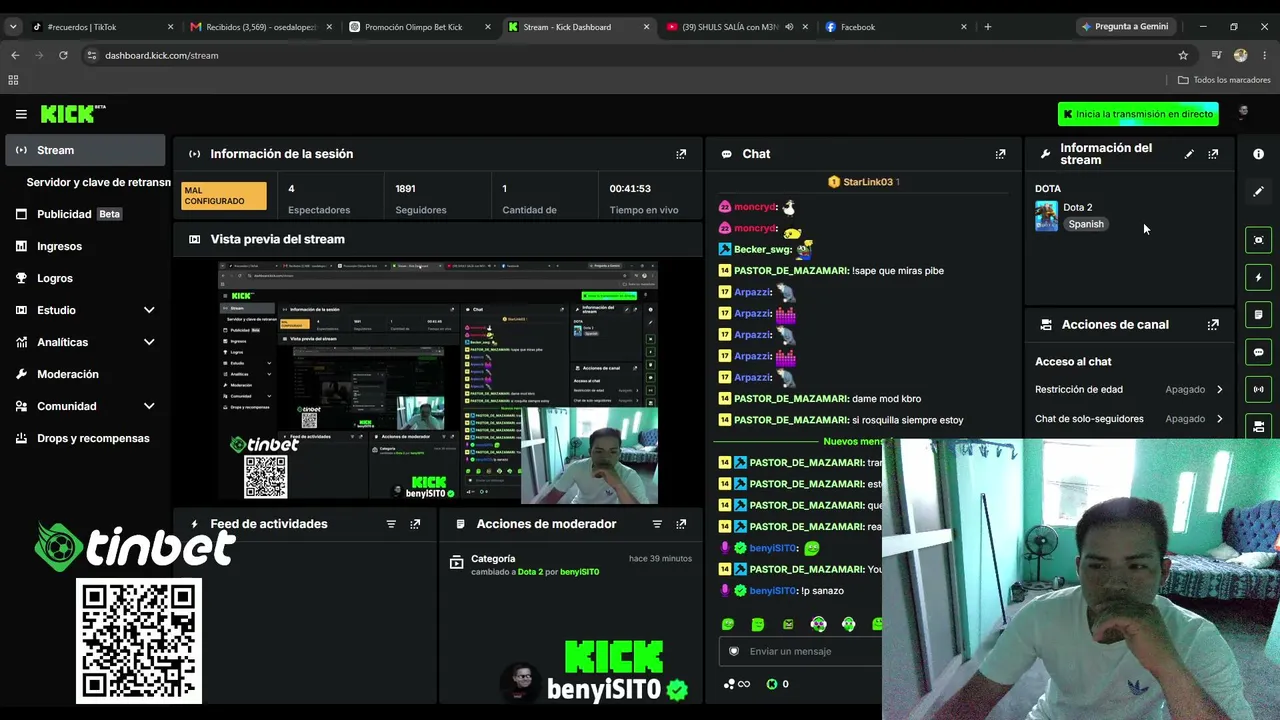
Task: Select the first green emote in quick row
Action: coord(728,624)
